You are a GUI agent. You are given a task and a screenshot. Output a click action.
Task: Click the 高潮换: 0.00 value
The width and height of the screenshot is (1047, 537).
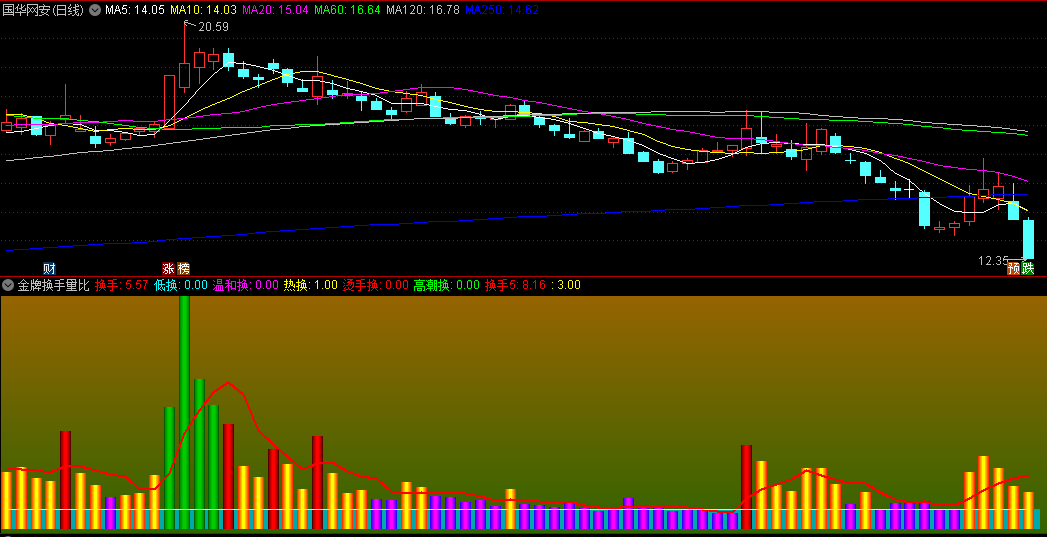[447, 285]
